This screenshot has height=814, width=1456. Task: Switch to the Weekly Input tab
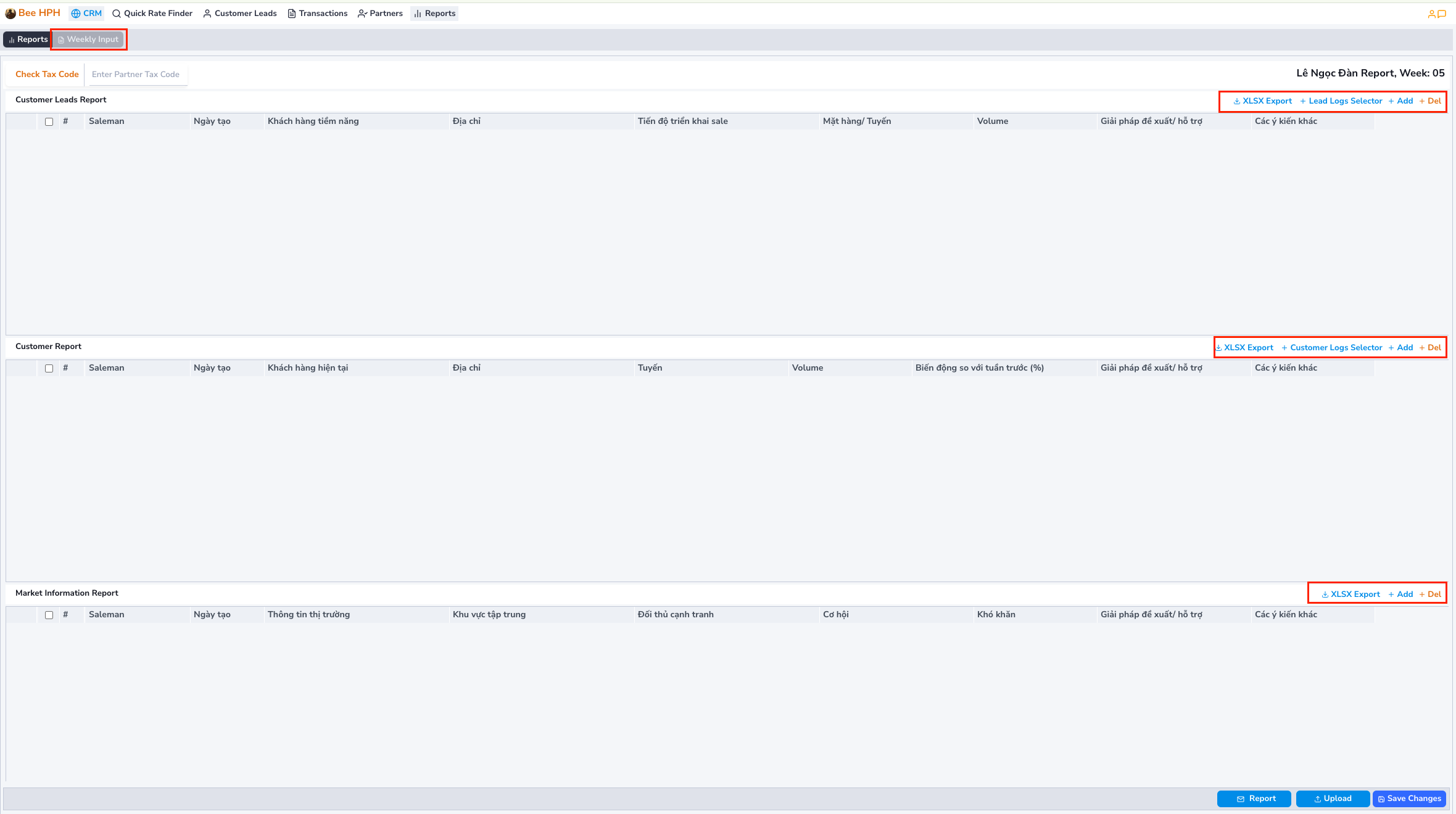coord(88,39)
